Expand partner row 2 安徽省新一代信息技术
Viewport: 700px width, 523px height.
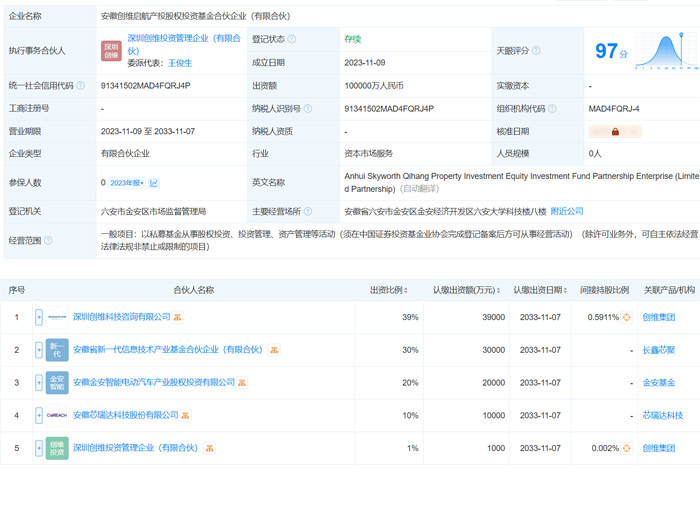(39, 350)
